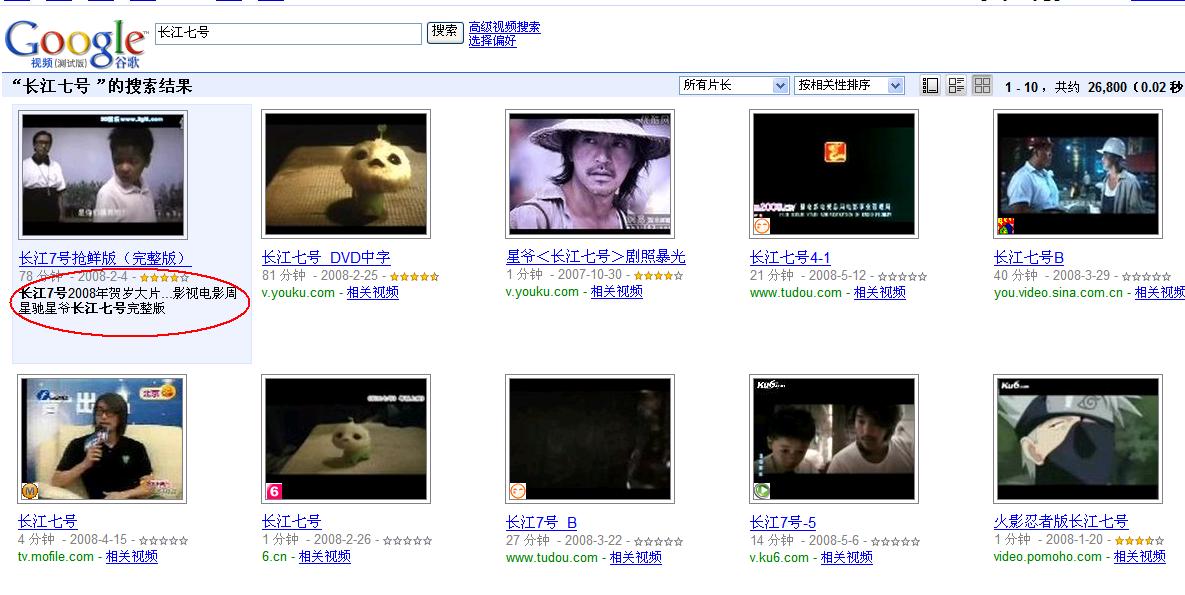Click star rating of 长江七号 DVD中字
The height and width of the screenshot is (595, 1185).
(414, 277)
